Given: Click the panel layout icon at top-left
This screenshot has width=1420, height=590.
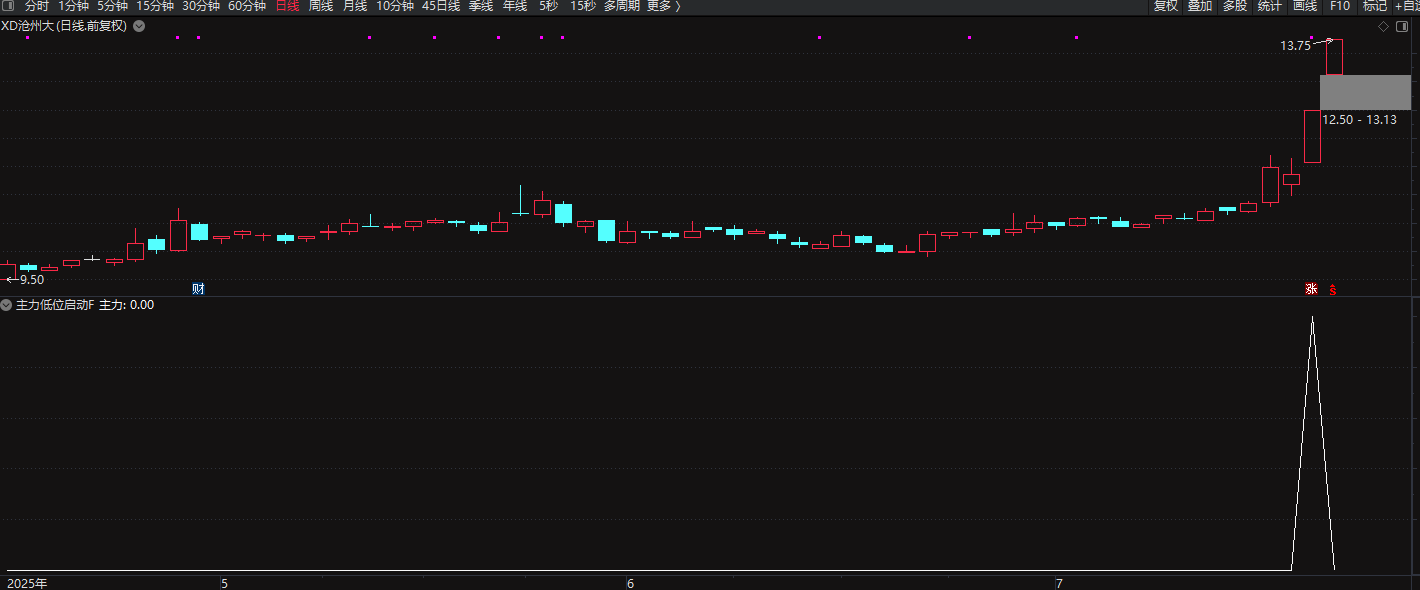Looking at the screenshot, I should point(8,6).
